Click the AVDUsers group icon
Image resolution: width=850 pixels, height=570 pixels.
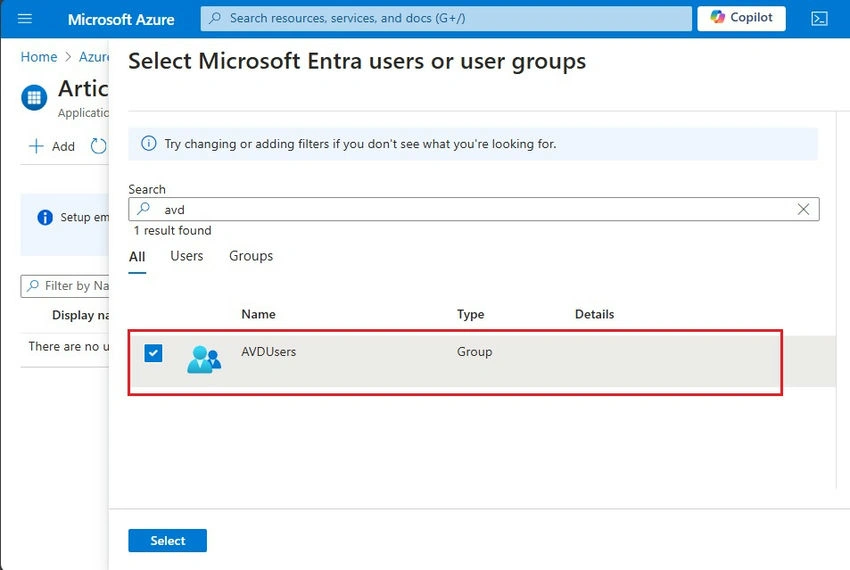[x=204, y=359]
